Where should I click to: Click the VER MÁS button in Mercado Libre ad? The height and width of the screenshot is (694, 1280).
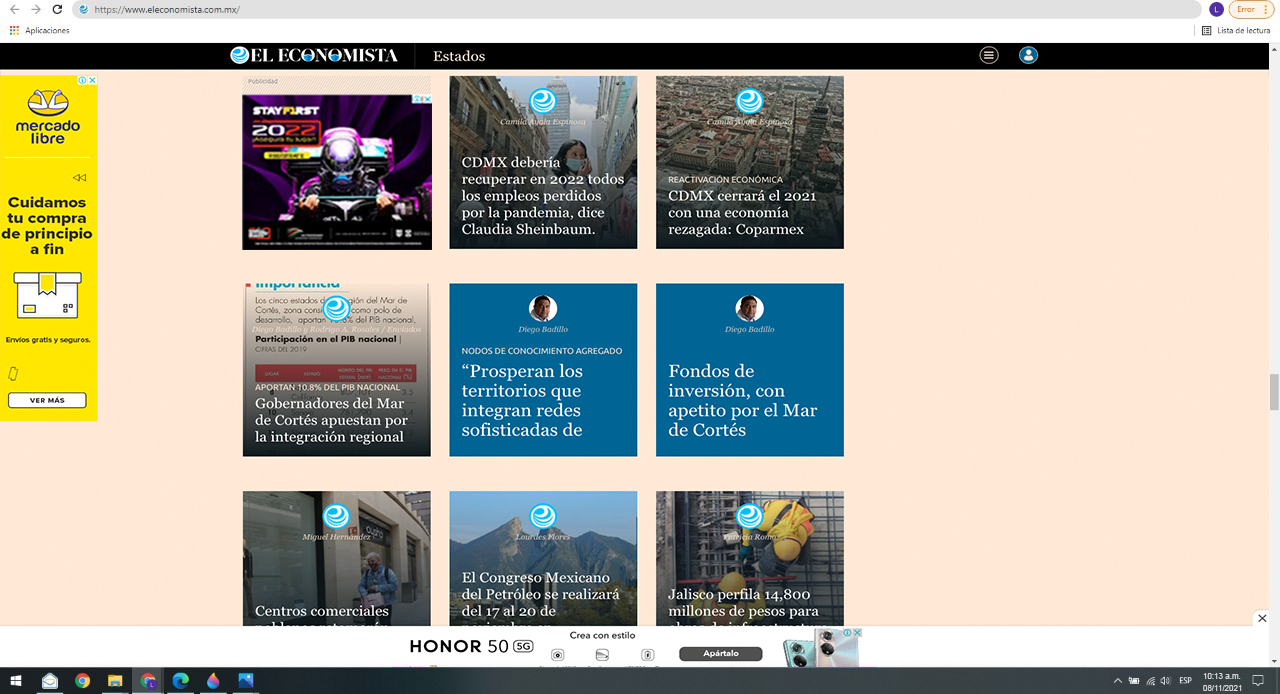click(47, 400)
